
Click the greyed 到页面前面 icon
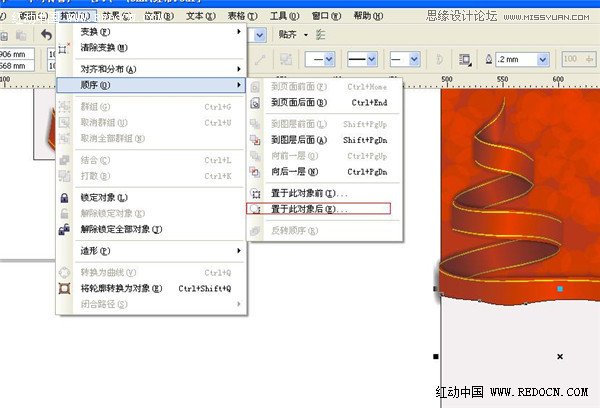(255, 87)
